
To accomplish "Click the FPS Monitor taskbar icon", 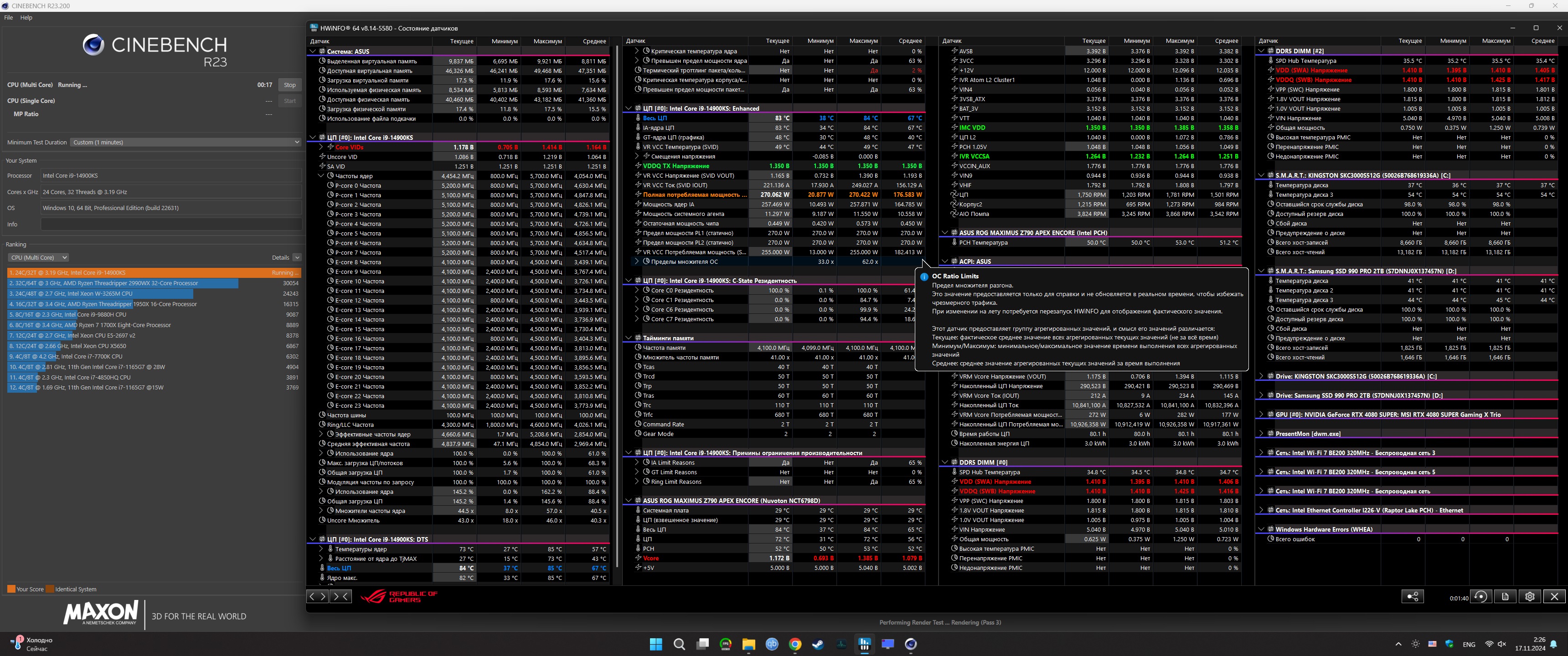I will 726,644.
